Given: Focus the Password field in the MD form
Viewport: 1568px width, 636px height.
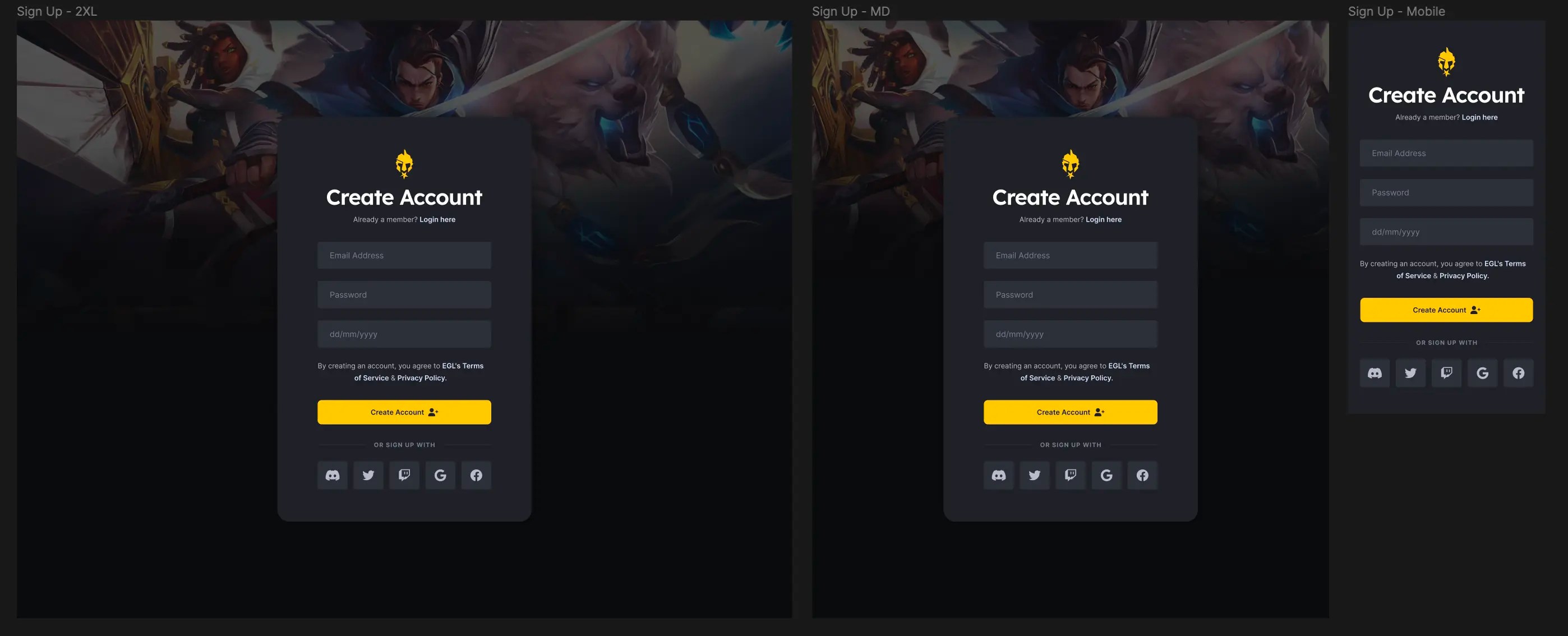Looking at the screenshot, I should point(1070,294).
